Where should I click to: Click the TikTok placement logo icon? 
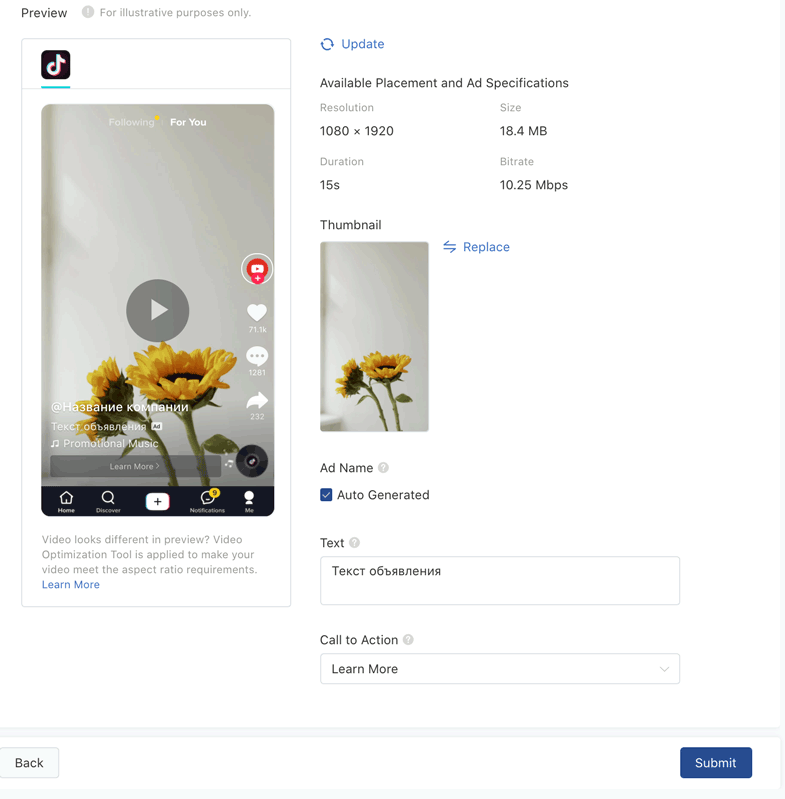pyautogui.click(x=56, y=65)
